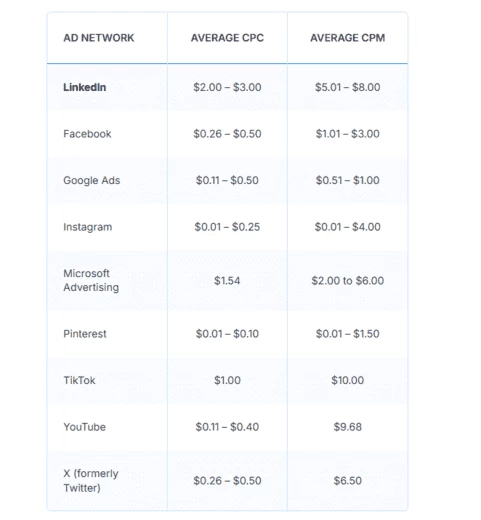Screen dimensions: 481x520
Task: Click YouTube CPM value $9.68
Action: tap(348, 427)
